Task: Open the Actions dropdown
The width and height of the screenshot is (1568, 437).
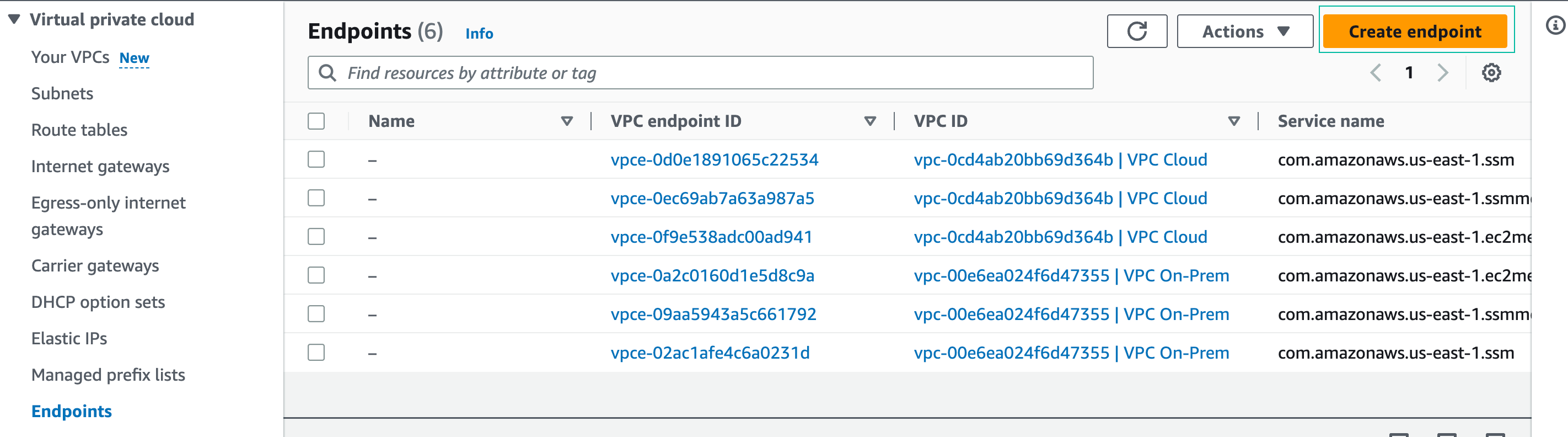Action: (1244, 31)
